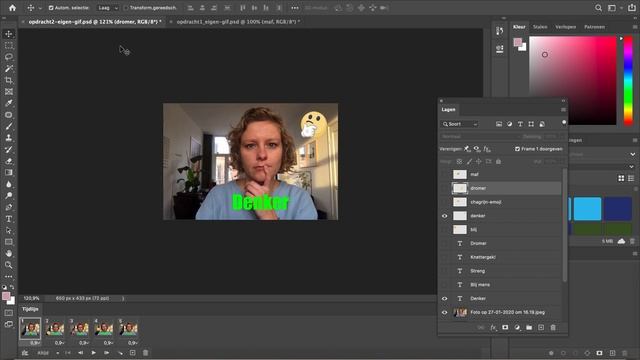Go to next frame in timeline
Viewport: 640px width, 360px height.
(107, 353)
